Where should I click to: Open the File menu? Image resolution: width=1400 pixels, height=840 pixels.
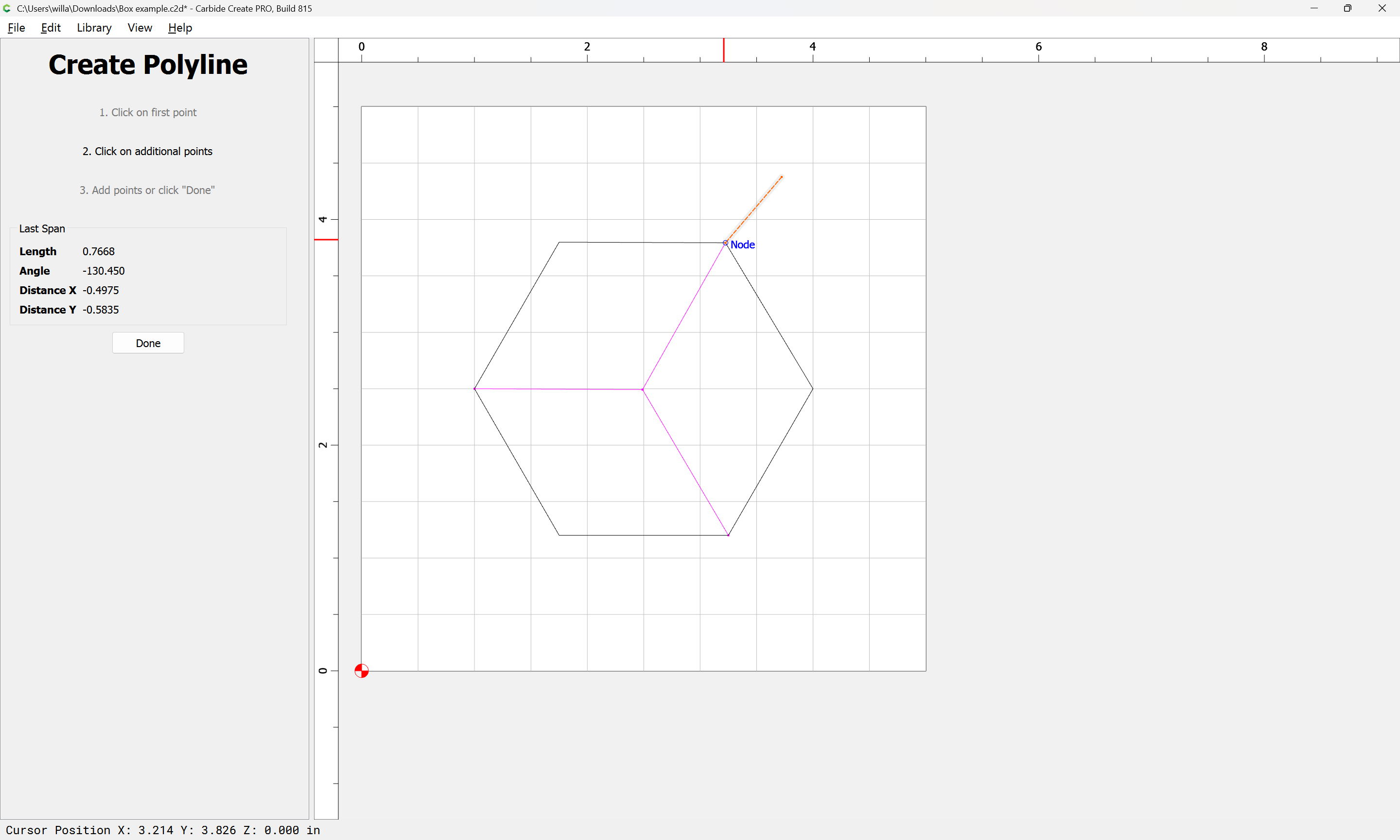[x=17, y=28]
